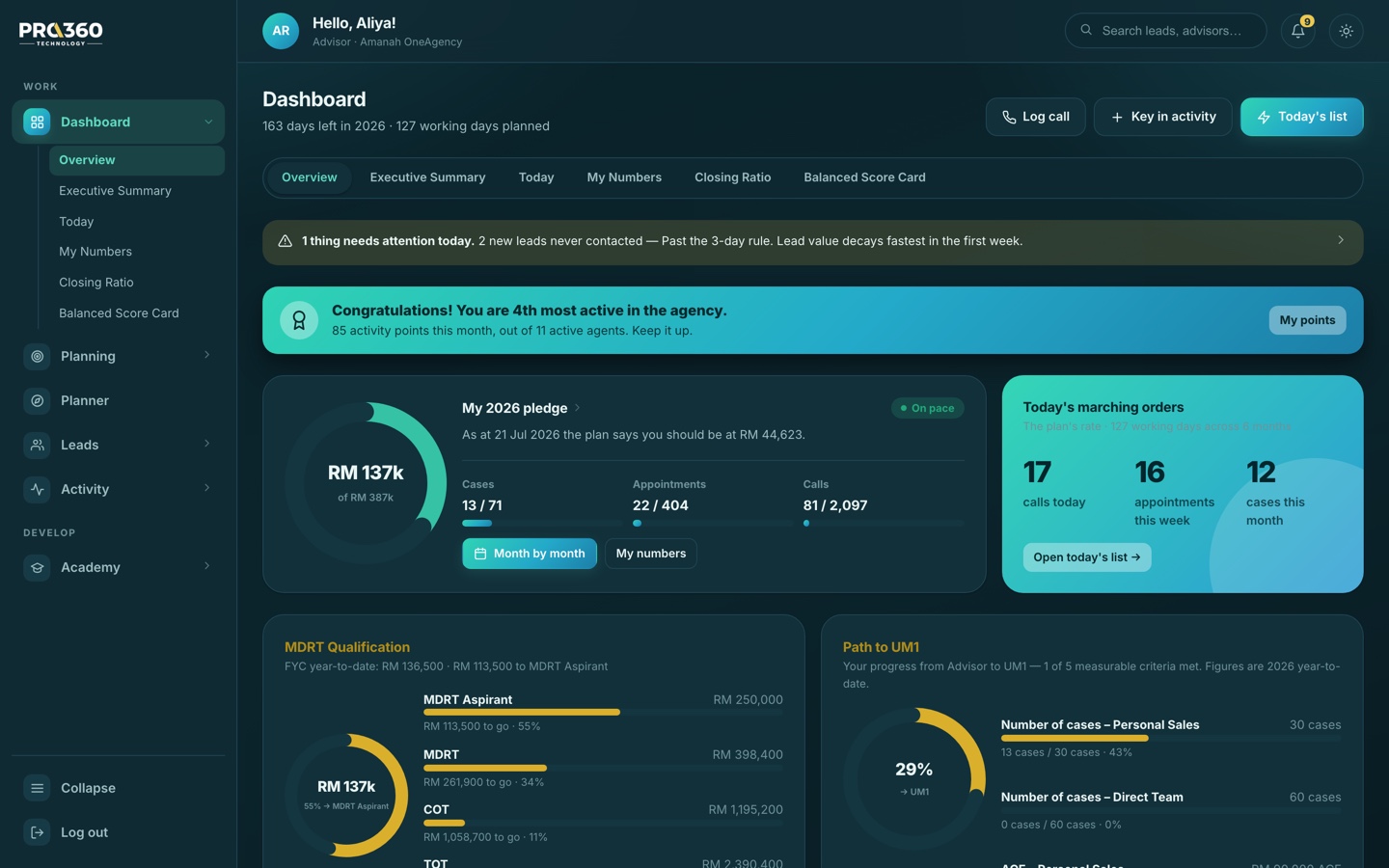Image resolution: width=1389 pixels, height=868 pixels.
Task: Click the On pace status badge
Action: [x=928, y=408]
